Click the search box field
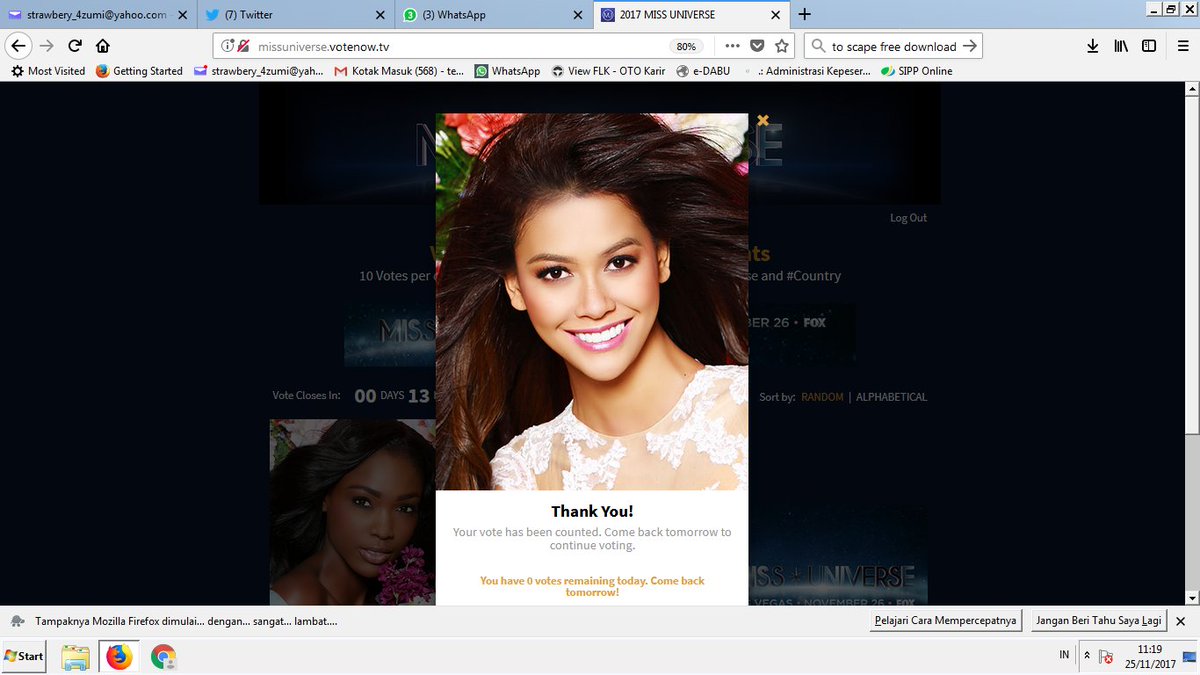The image size is (1200, 675). tap(893, 46)
